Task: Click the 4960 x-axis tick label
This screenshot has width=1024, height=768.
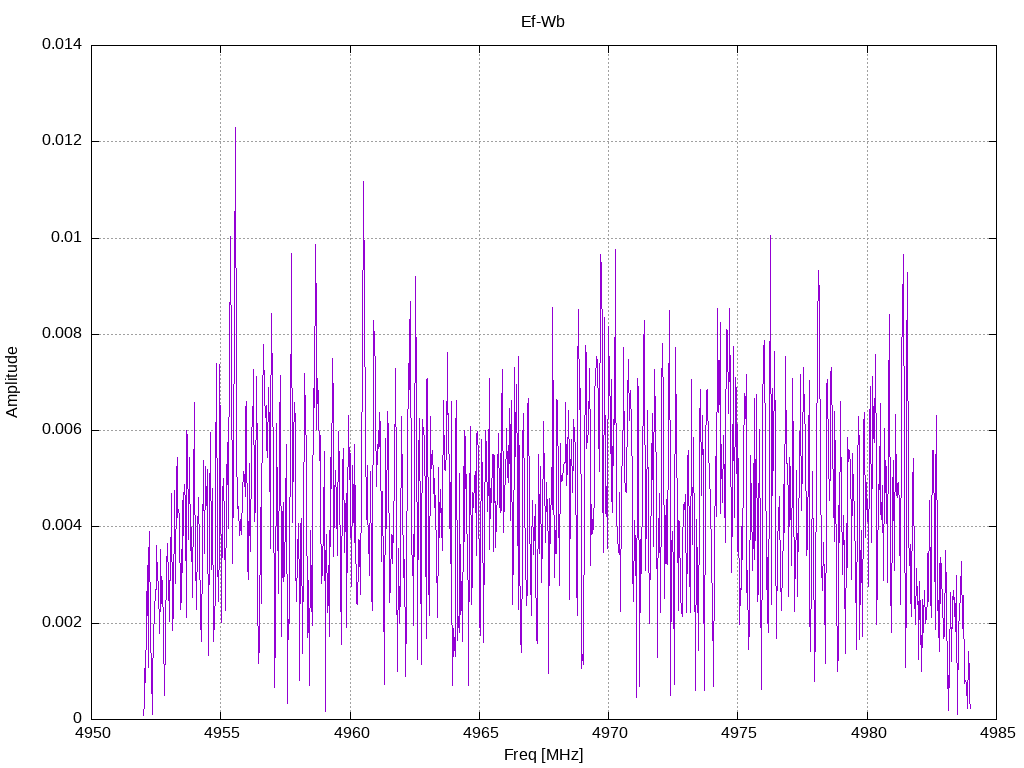Action: click(x=351, y=733)
